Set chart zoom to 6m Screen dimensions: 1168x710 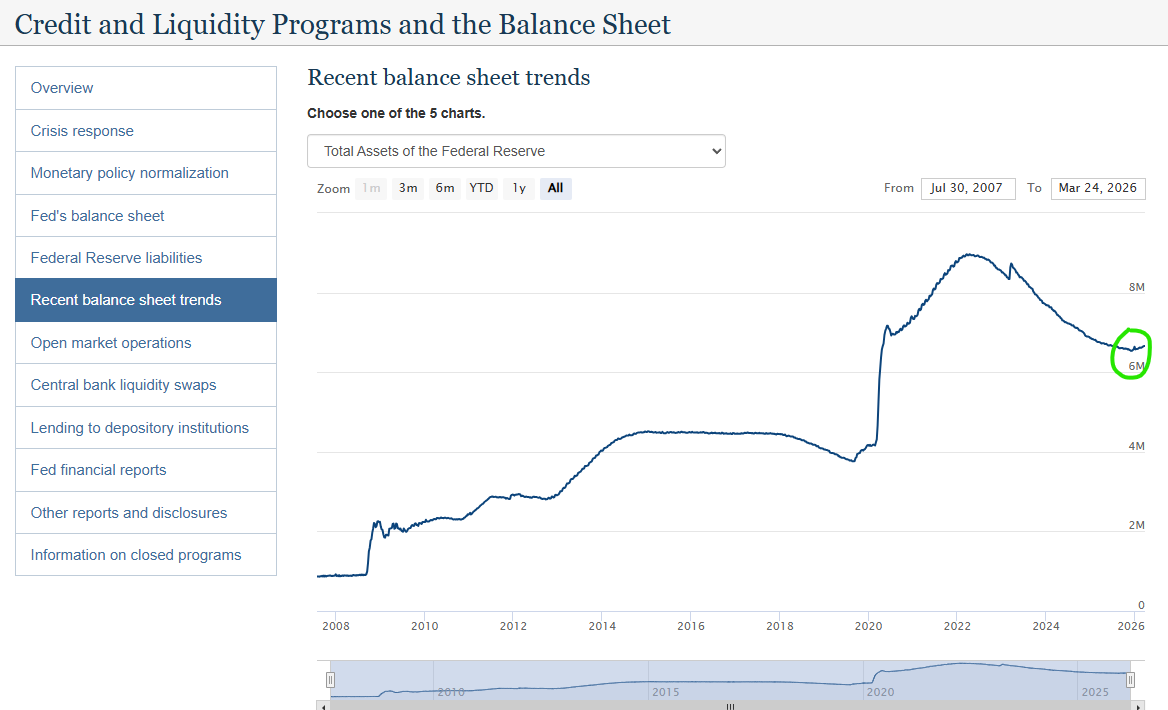(445, 188)
